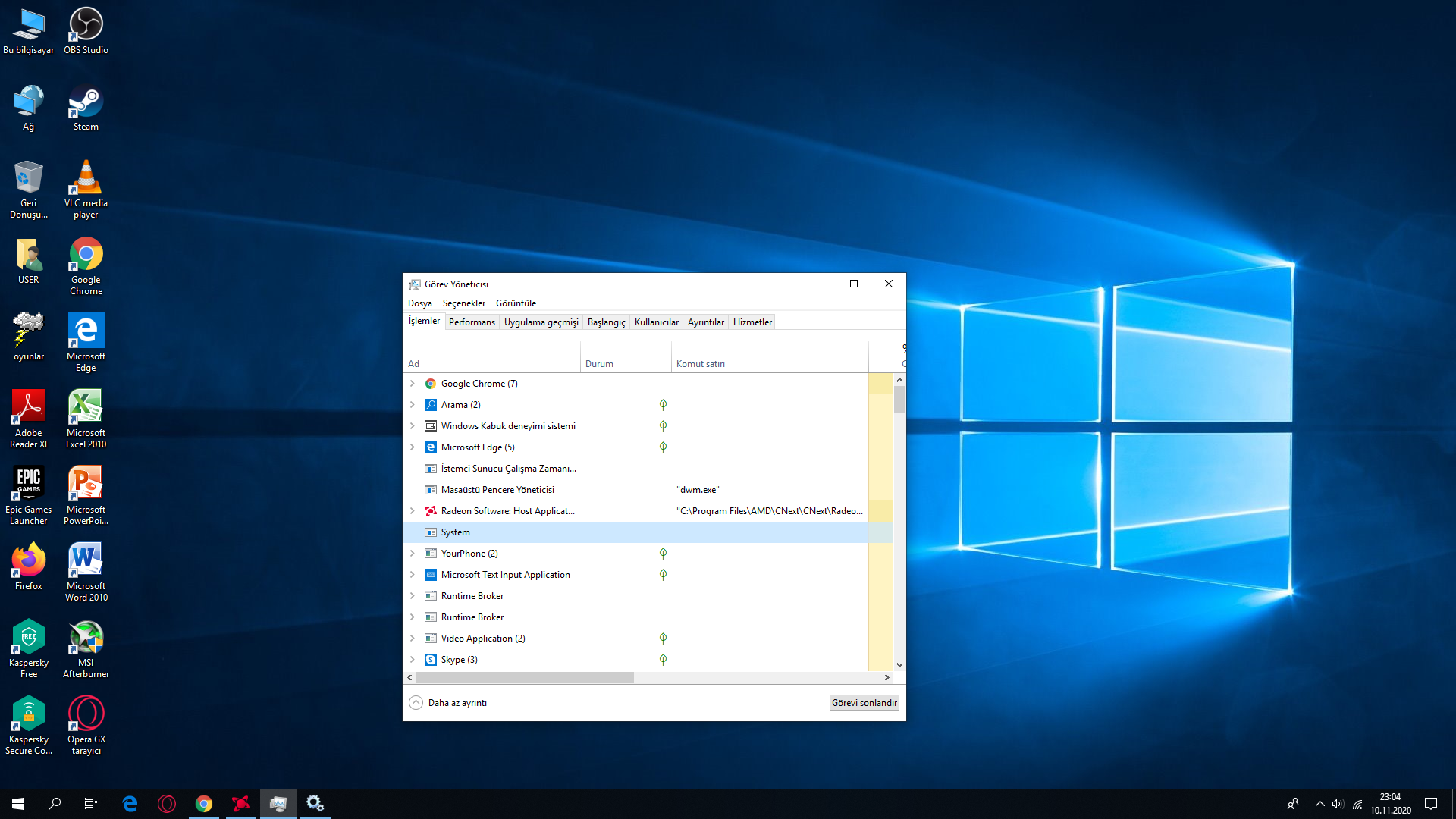Expand the Skype (3) process group
1456x819 pixels.
[413, 660]
